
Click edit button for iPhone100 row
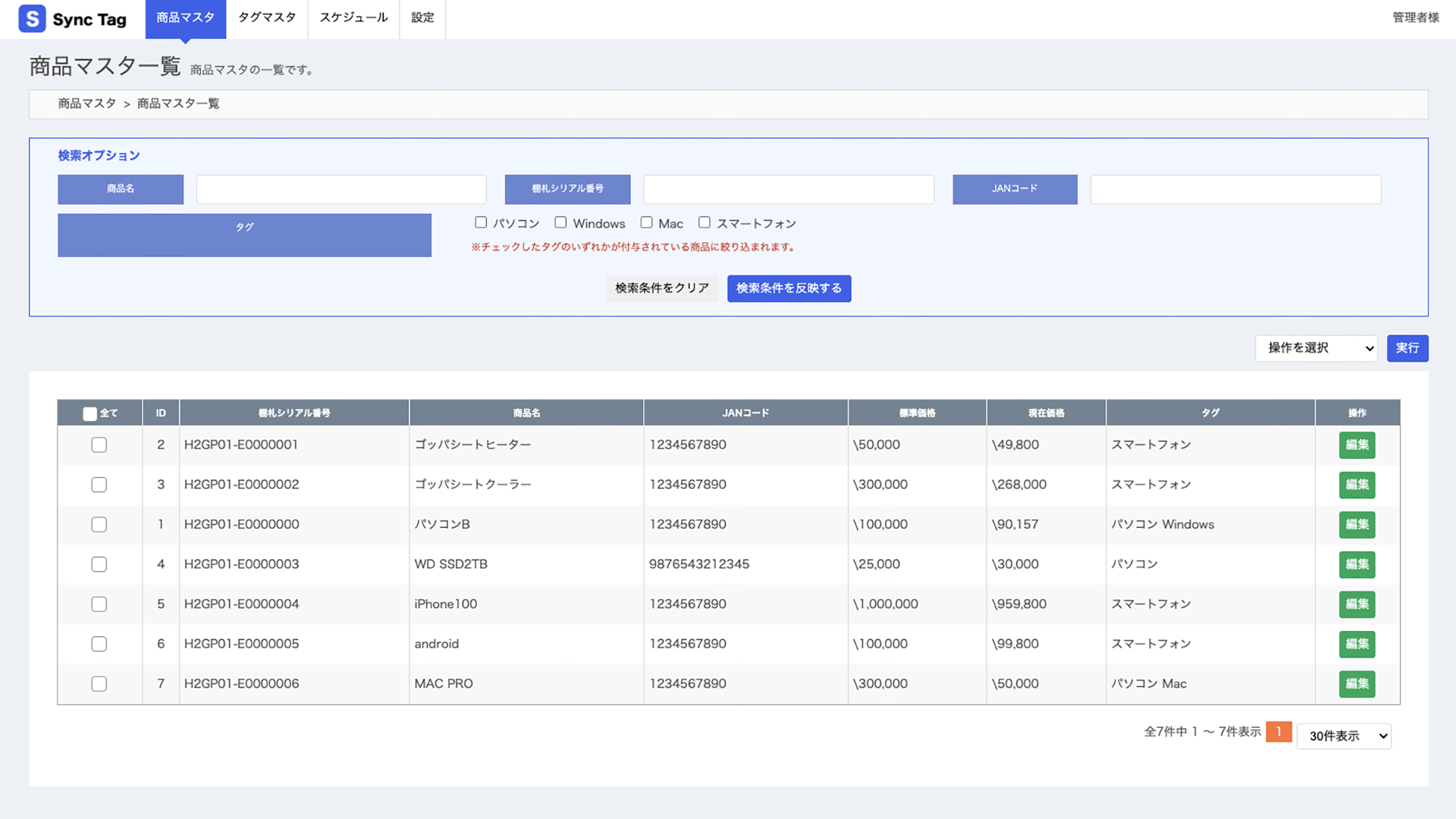[x=1357, y=604]
